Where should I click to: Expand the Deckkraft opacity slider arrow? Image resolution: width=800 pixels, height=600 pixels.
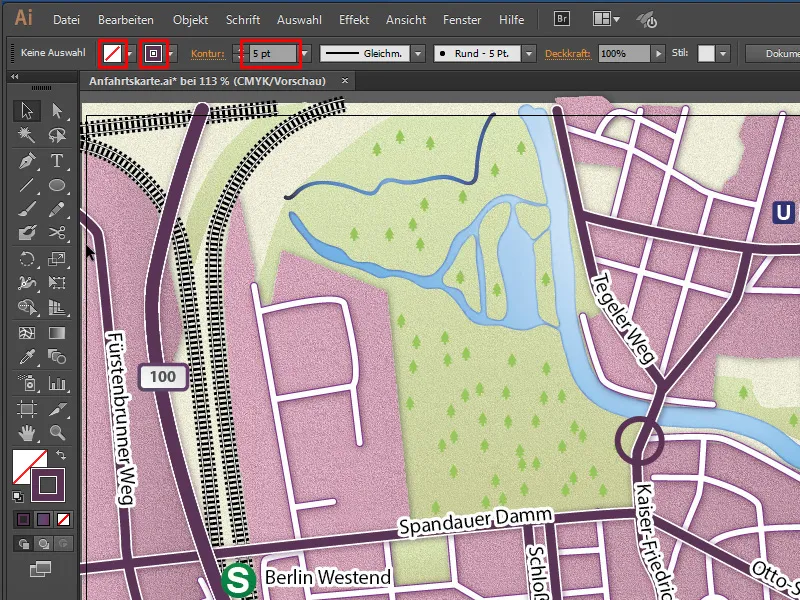pos(659,53)
